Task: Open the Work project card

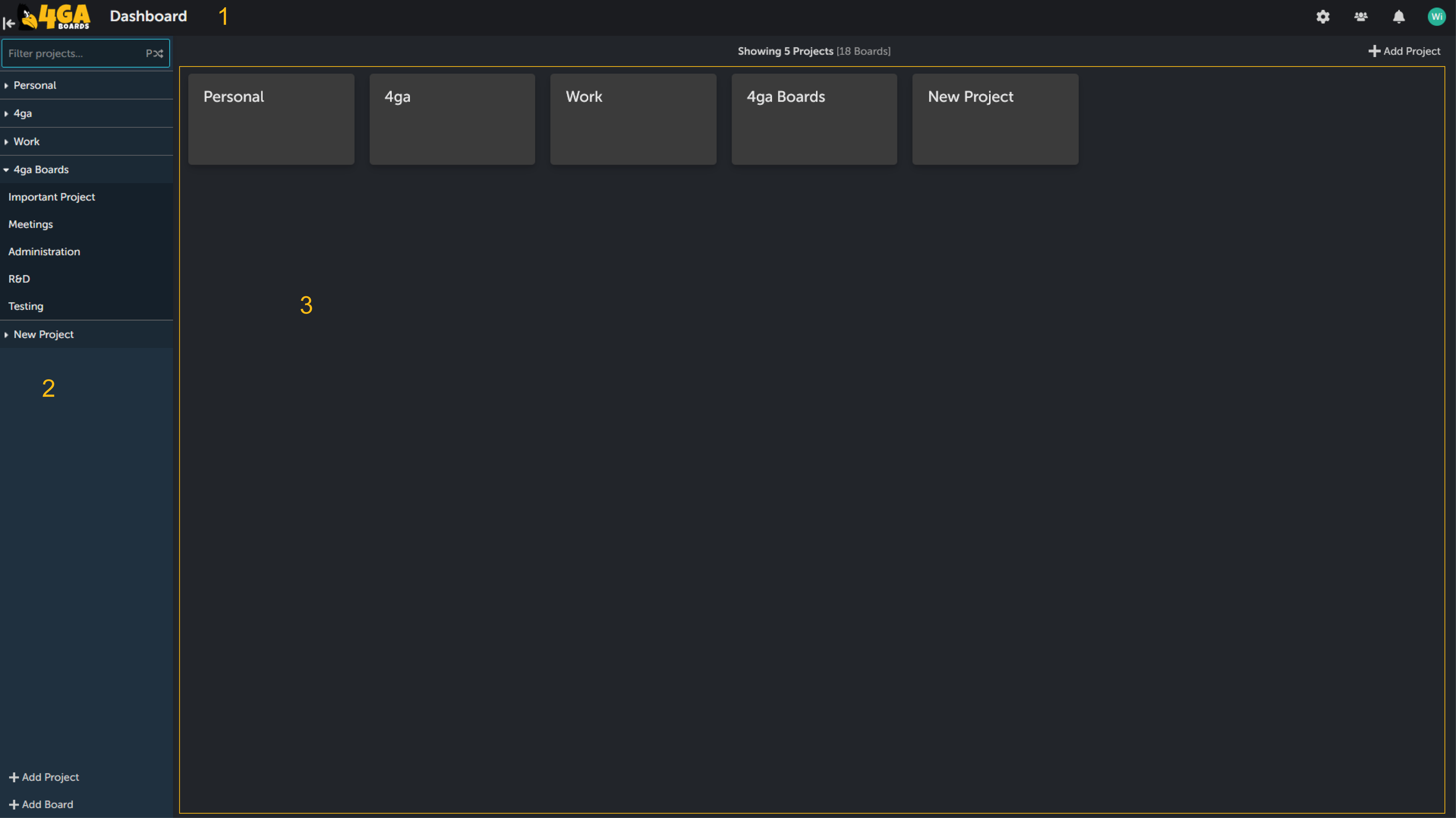Action: click(633, 119)
